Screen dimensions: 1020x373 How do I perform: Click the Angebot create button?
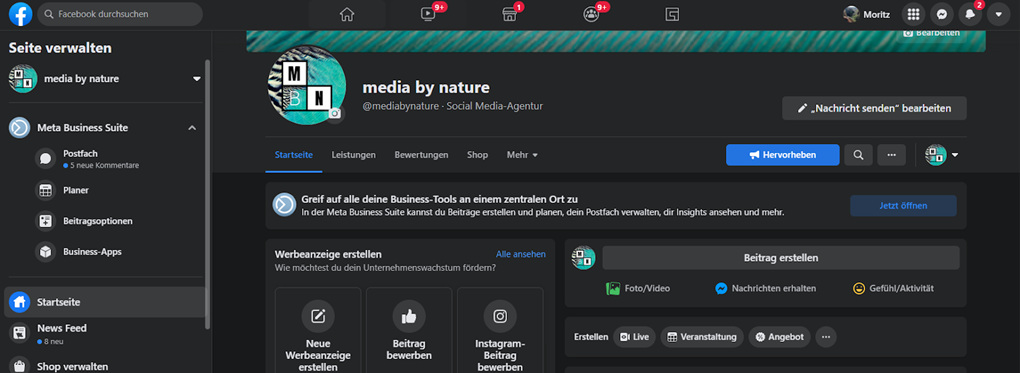coord(779,337)
